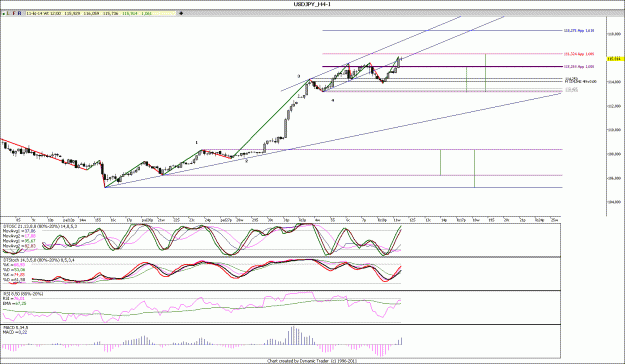Click the yellow current price marker on axis
Screen dimensions: 625x364
click(615, 59)
